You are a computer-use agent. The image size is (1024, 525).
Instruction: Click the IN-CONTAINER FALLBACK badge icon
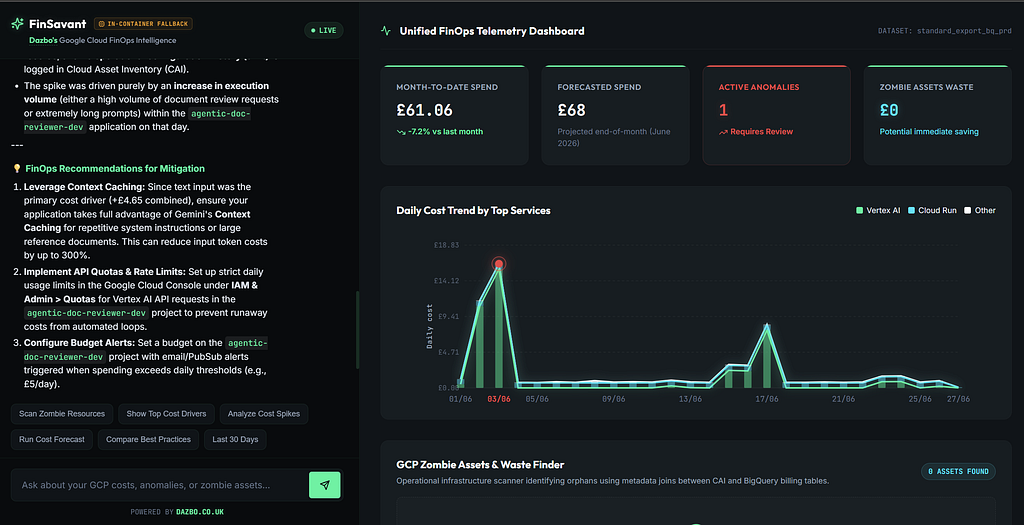pos(101,24)
